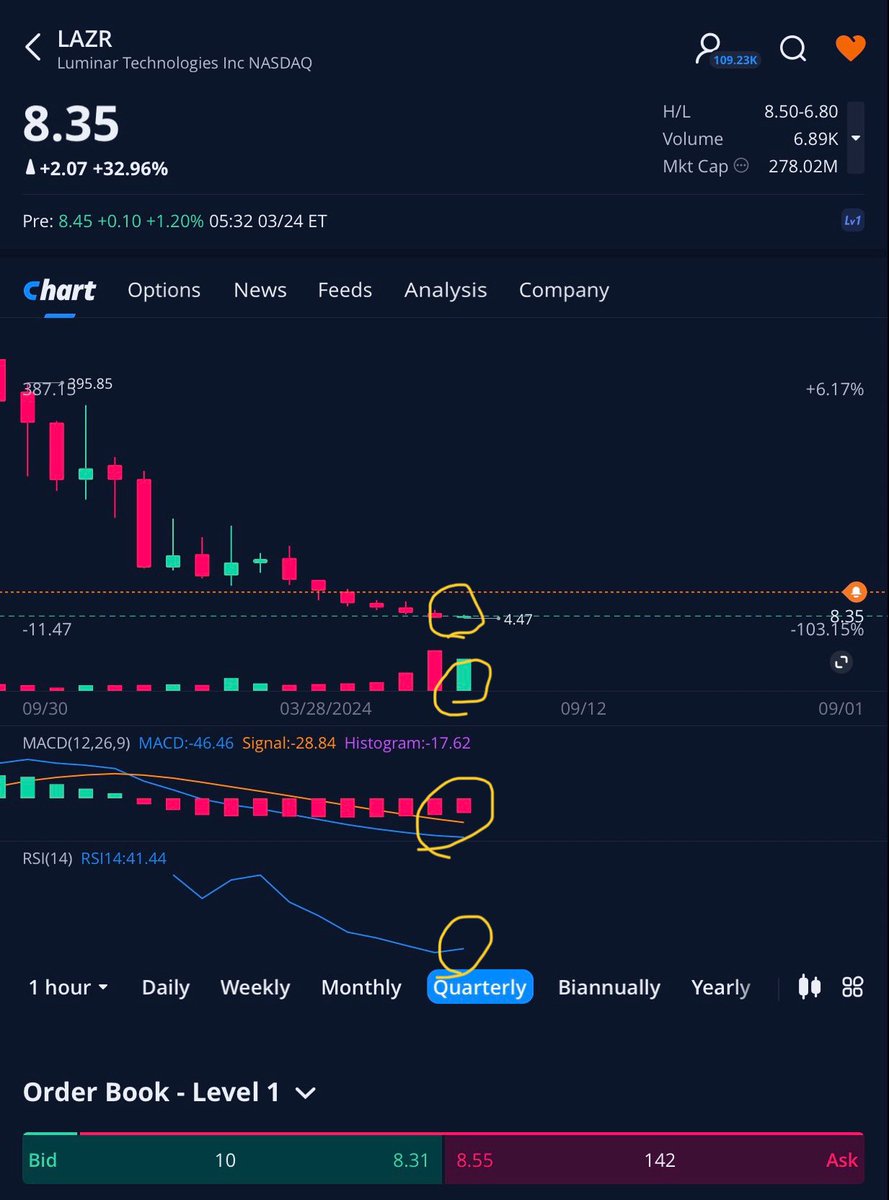889x1200 pixels.
Task: Open the Feeds tab
Action: [x=345, y=290]
